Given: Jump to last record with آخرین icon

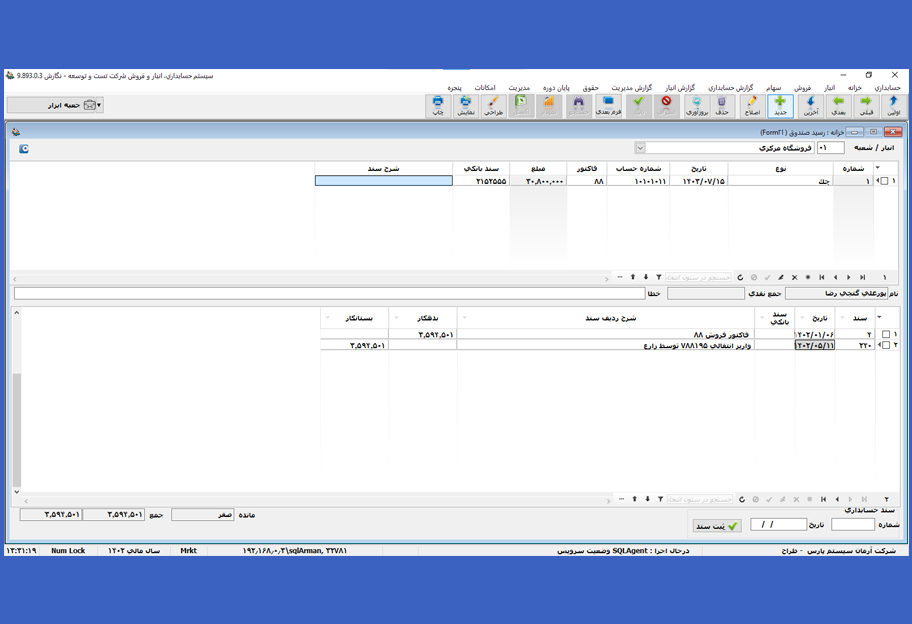Looking at the screenshot, I should click(x=810, y=106).
